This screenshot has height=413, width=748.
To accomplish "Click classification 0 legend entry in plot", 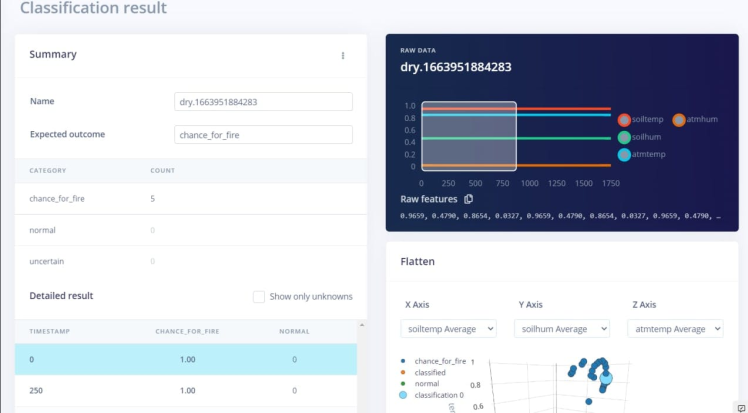I will [x=431, y=395].
